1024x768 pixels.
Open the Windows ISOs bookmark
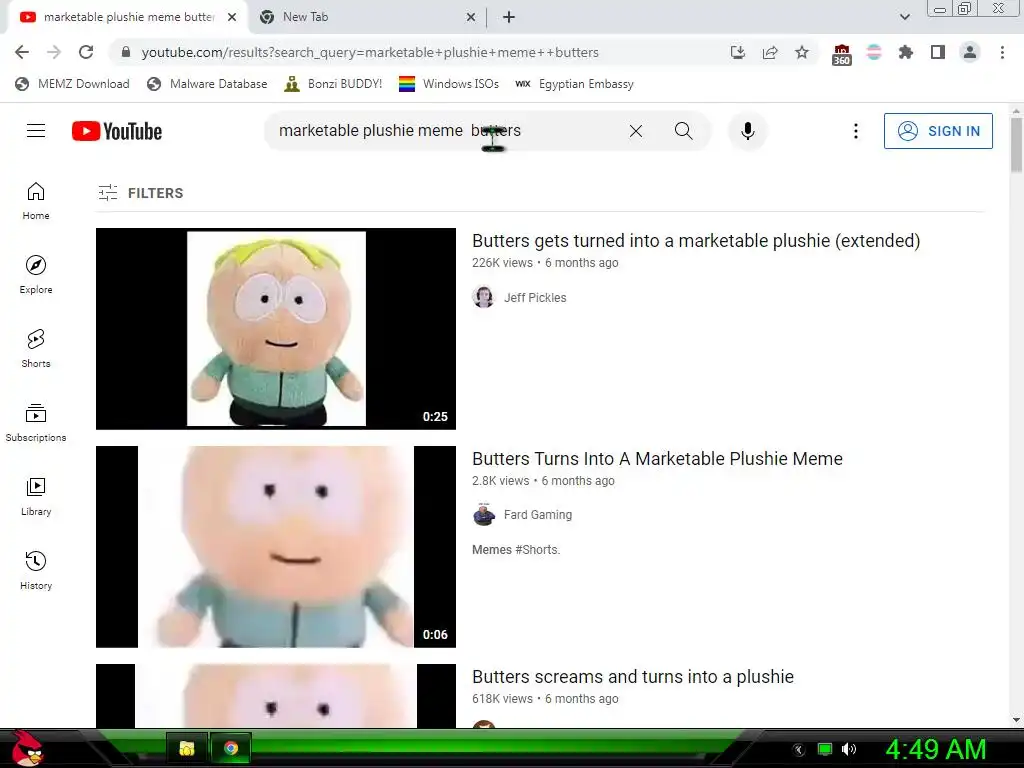click(449, 84)
